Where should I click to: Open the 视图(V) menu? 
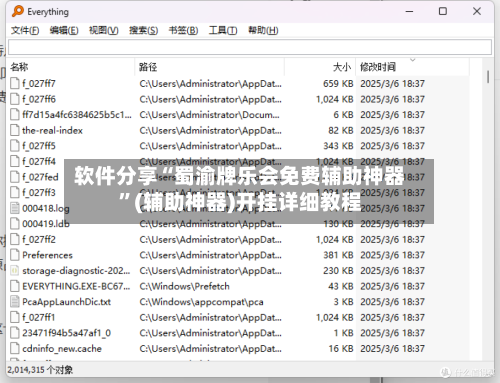click(103, 30)
